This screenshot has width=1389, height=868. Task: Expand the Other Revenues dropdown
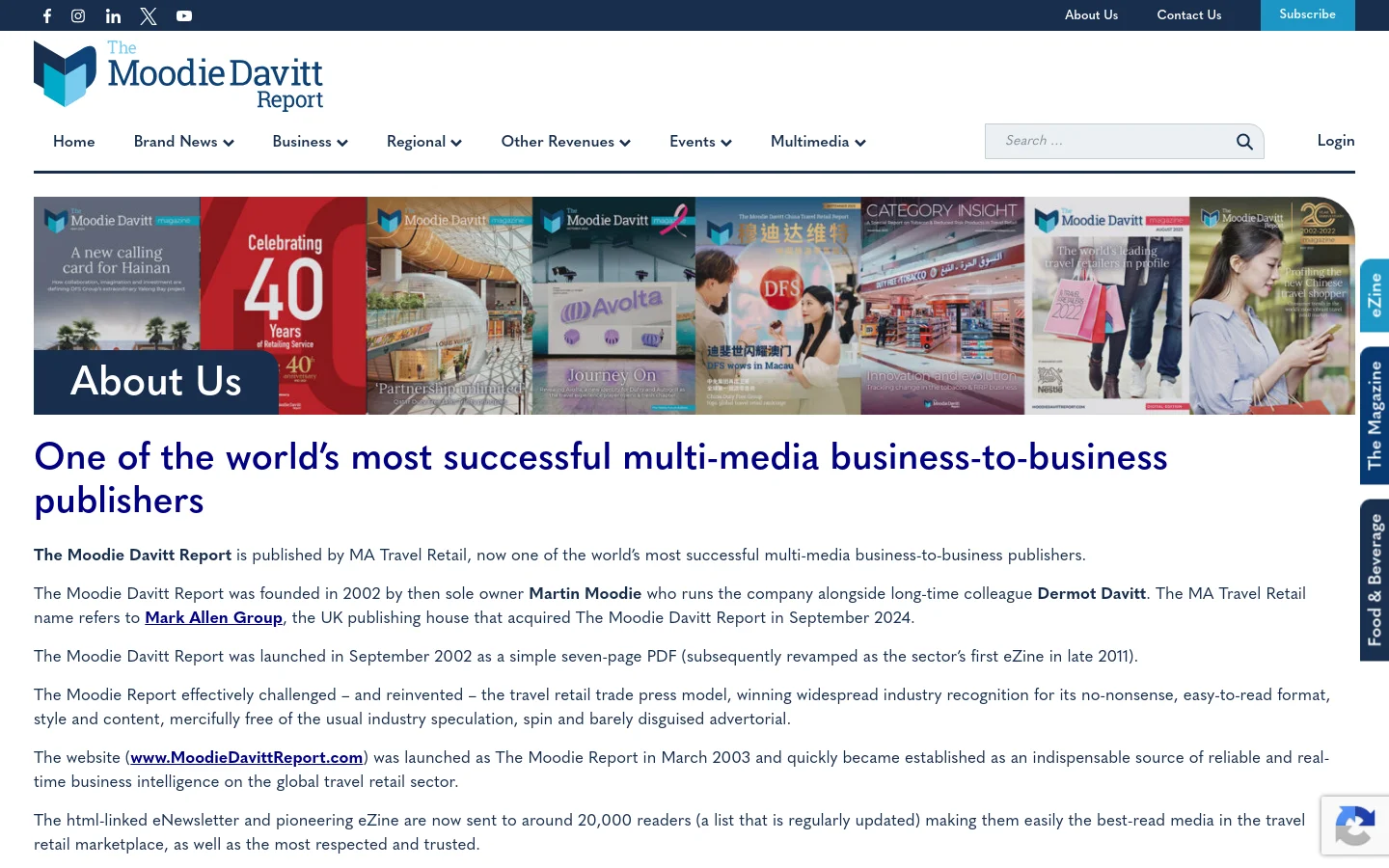566,142
